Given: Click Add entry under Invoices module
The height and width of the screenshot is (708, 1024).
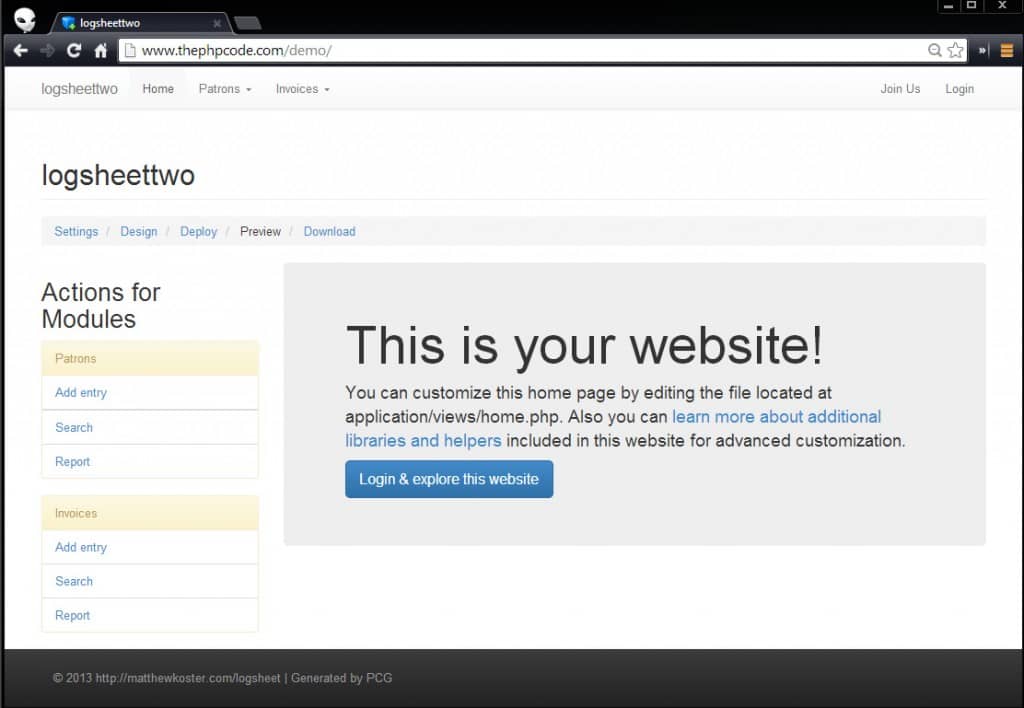Looking at the screenshot, I should point(80,547).
